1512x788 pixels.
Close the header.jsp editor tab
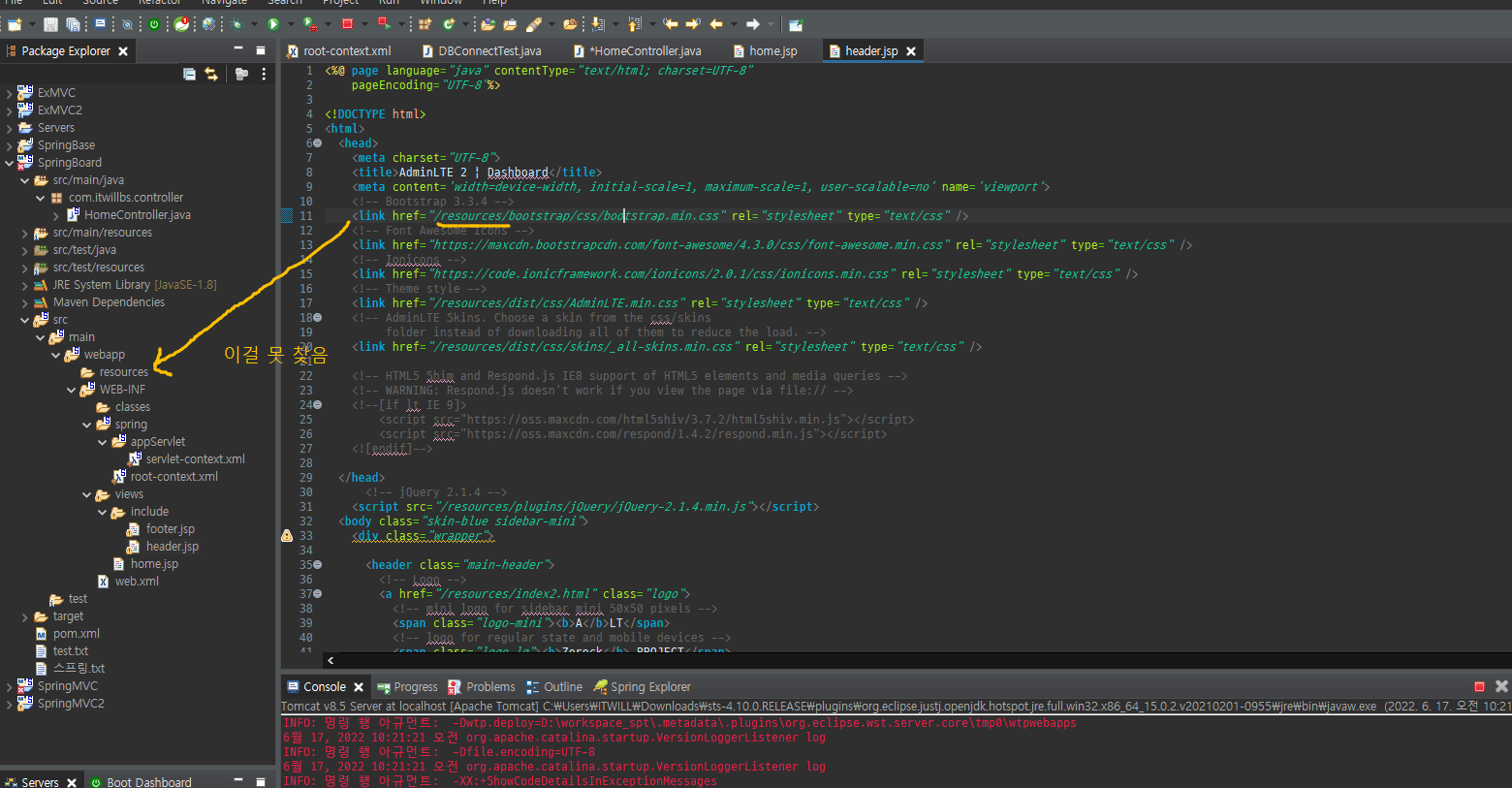[911, 51]
